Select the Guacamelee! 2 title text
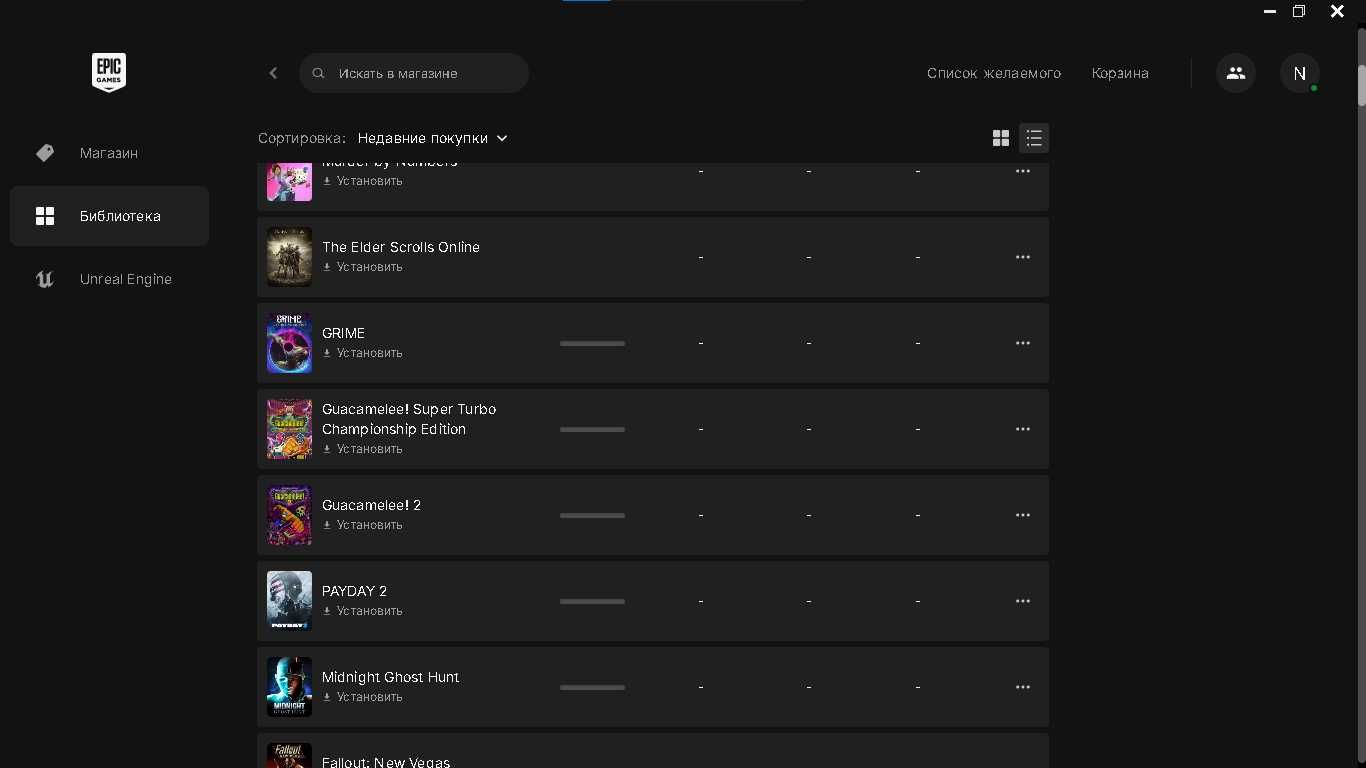The image size is (1366, 768). pos(371,505)
